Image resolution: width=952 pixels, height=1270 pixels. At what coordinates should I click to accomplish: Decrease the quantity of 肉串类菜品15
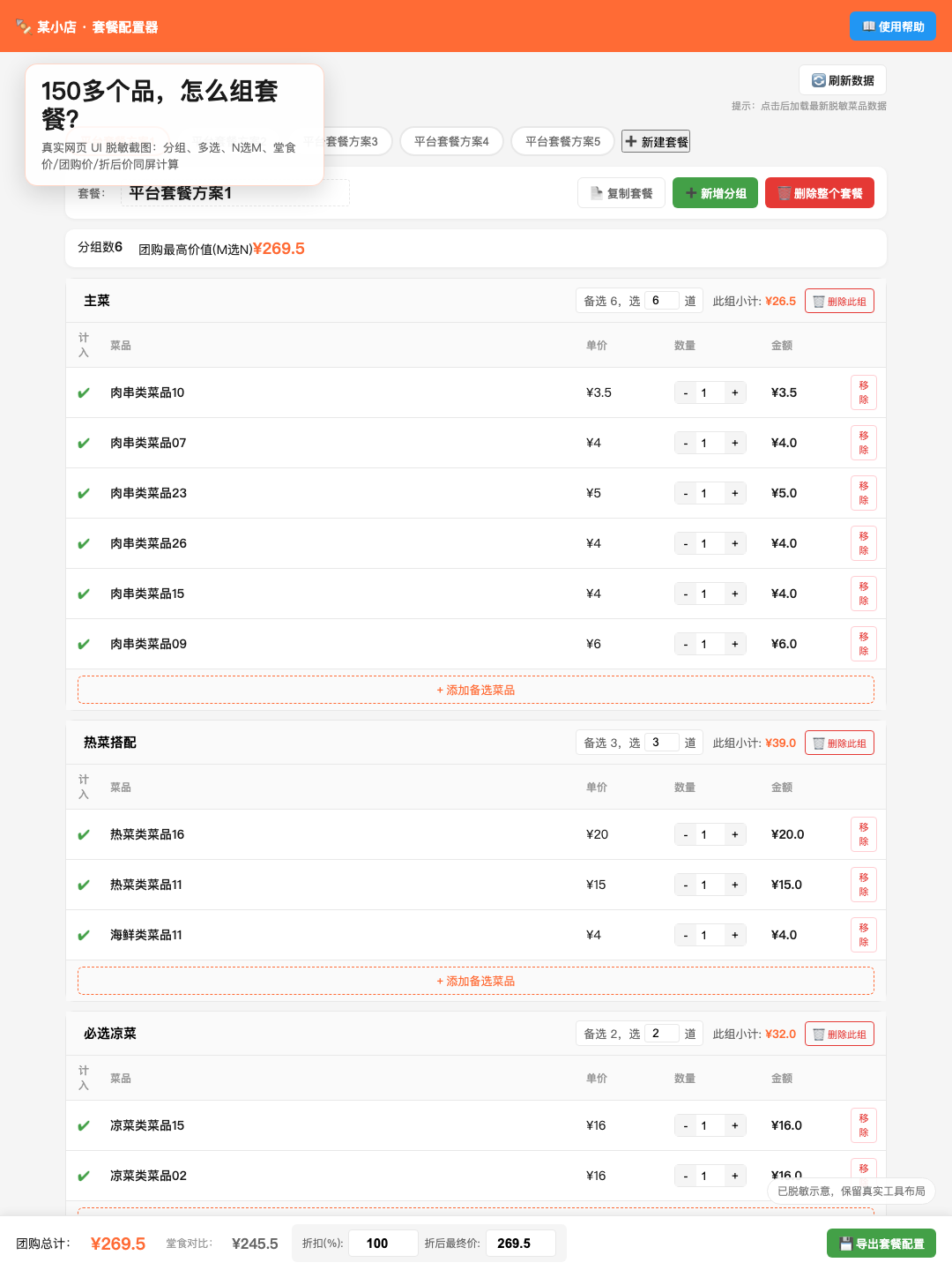(x=686, y=594)
